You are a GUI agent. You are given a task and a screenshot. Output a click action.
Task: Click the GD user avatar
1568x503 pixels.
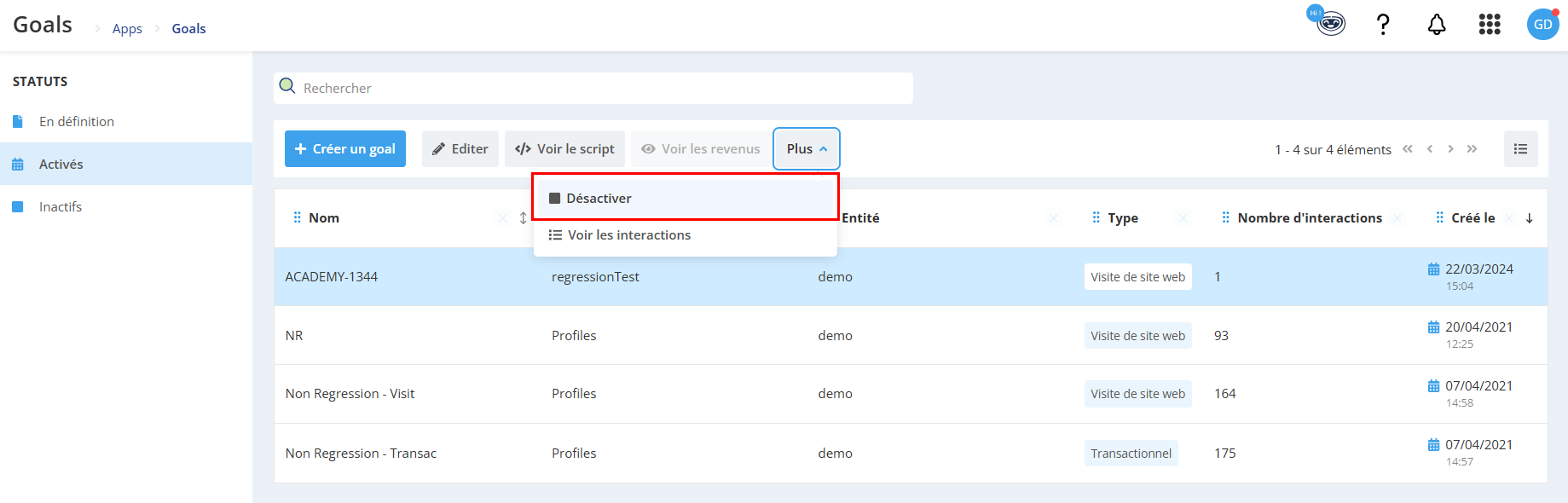point(1543,24)
